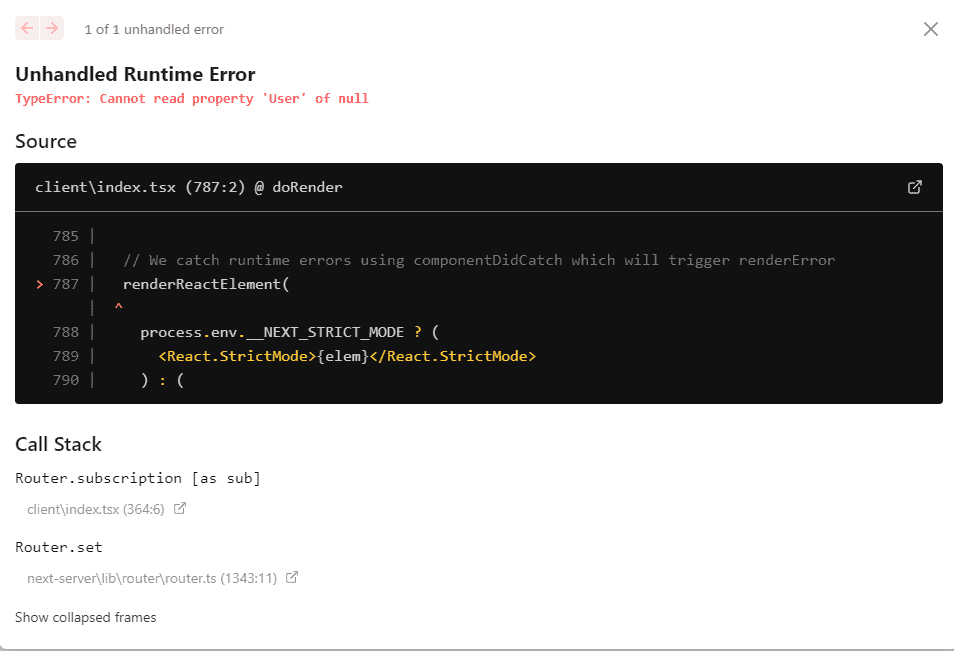Select the Router.subscription [as sub] frame
Viewport: 954px width, 651px height.
pos(138,478)
